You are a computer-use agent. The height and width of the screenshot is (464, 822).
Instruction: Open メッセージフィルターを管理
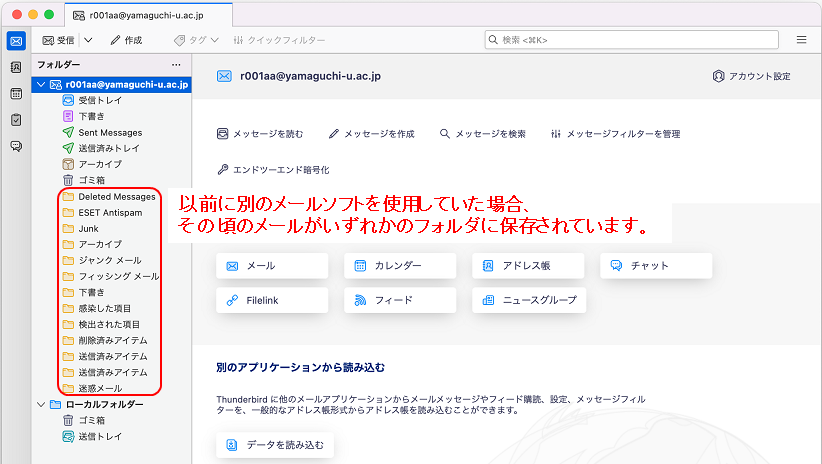point(615,134)
